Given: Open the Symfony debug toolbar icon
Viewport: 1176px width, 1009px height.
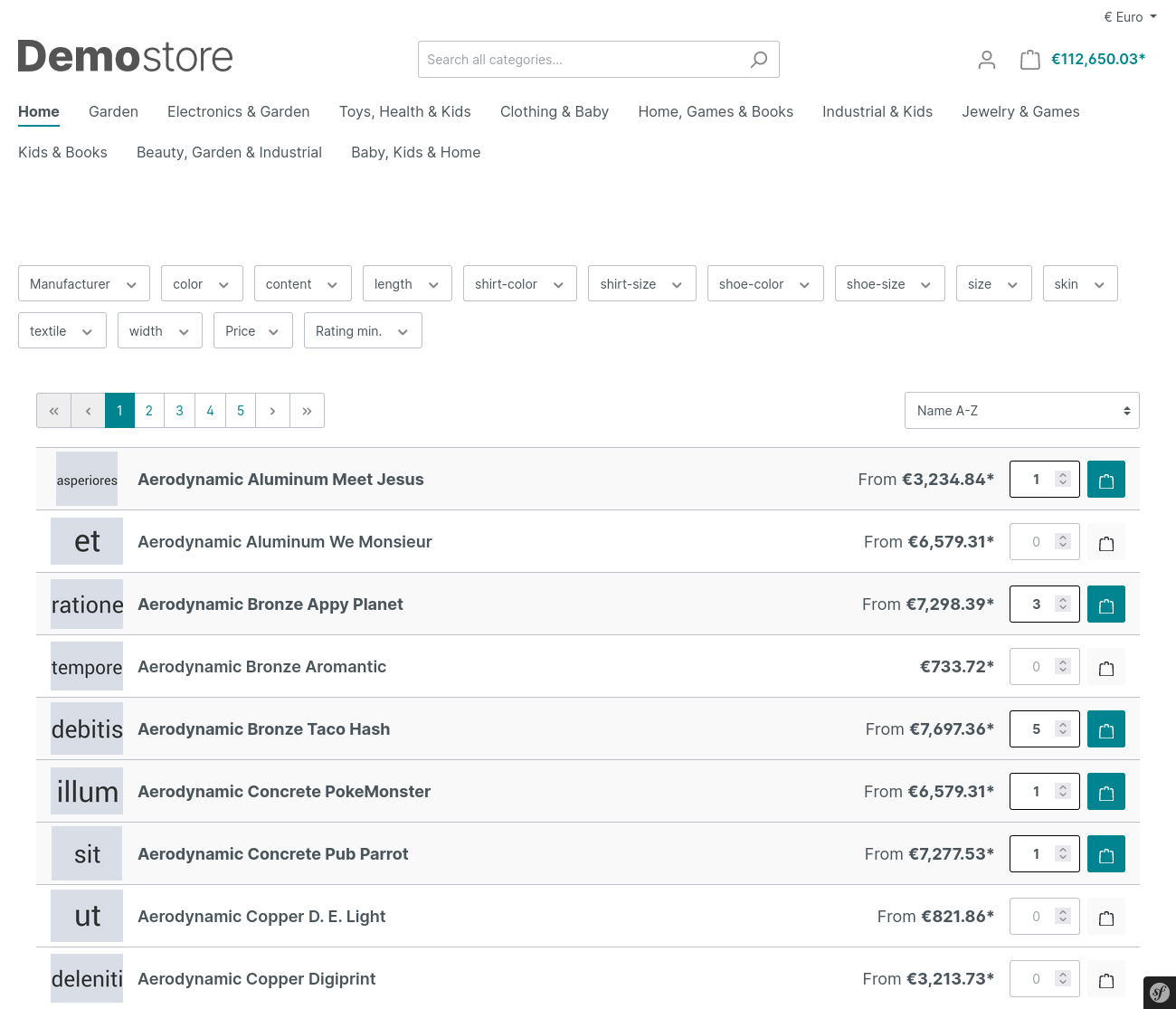Looking at the screenshot, I should pos(1160,993).
